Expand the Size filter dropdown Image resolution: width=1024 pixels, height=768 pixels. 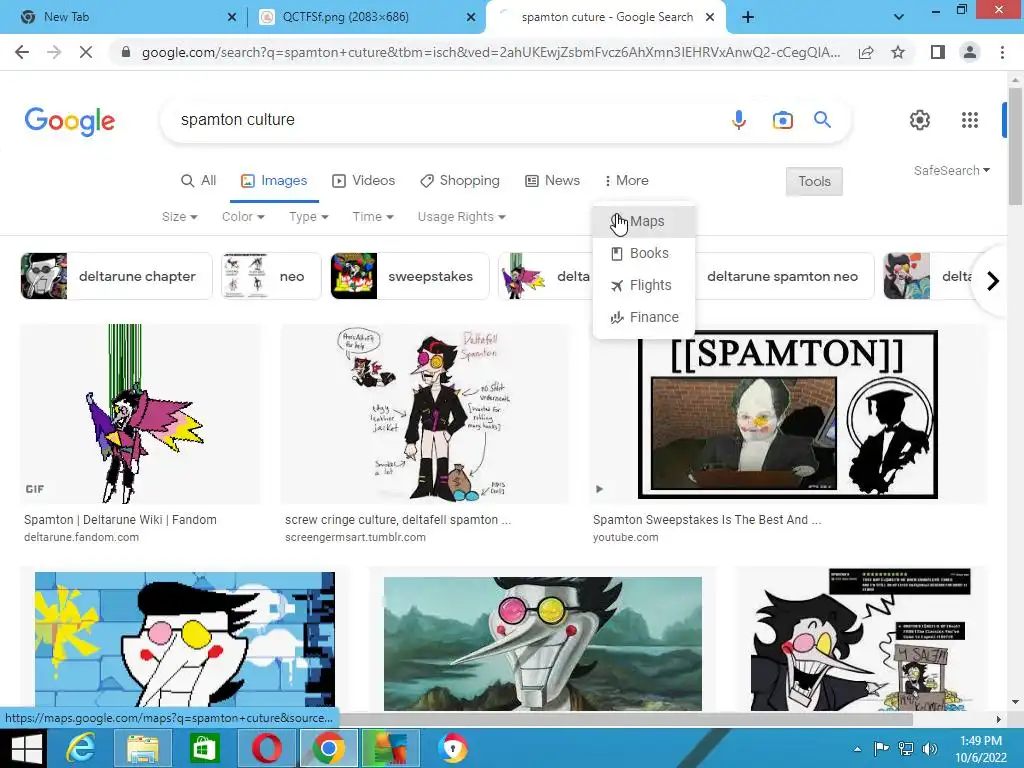click(180, 217)
